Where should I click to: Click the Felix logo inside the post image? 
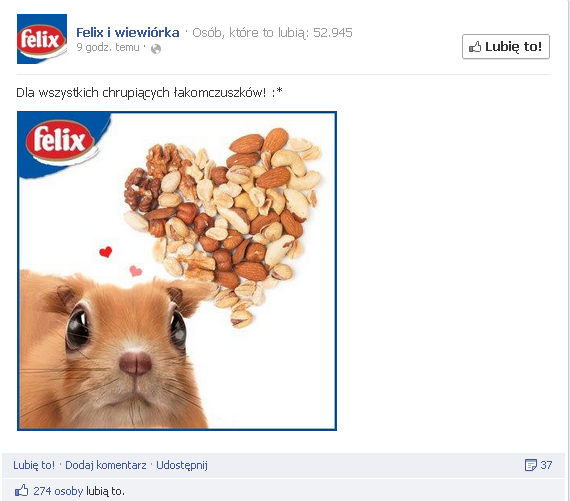click(60, 140)
